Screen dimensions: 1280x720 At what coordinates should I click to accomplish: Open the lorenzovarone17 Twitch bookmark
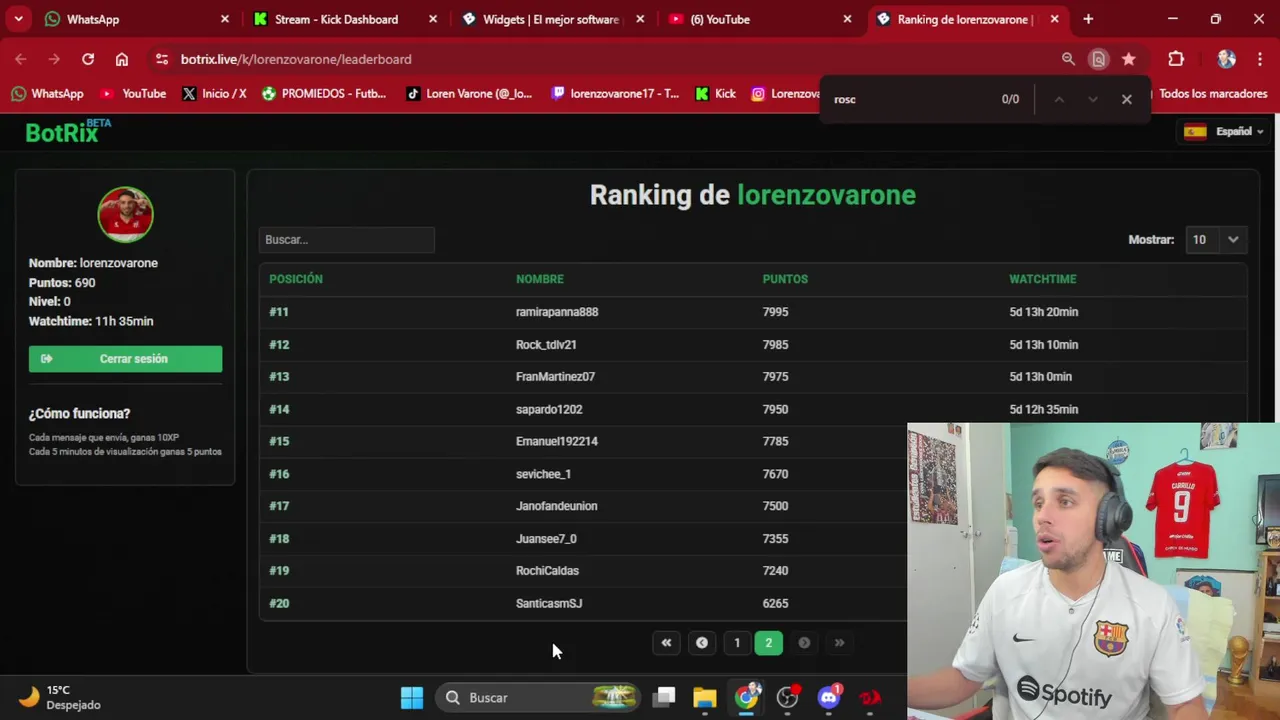[615, 94]
